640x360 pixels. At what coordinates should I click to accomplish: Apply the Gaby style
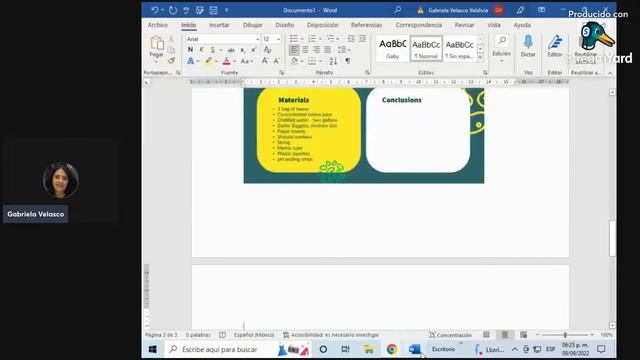[392, 49]
